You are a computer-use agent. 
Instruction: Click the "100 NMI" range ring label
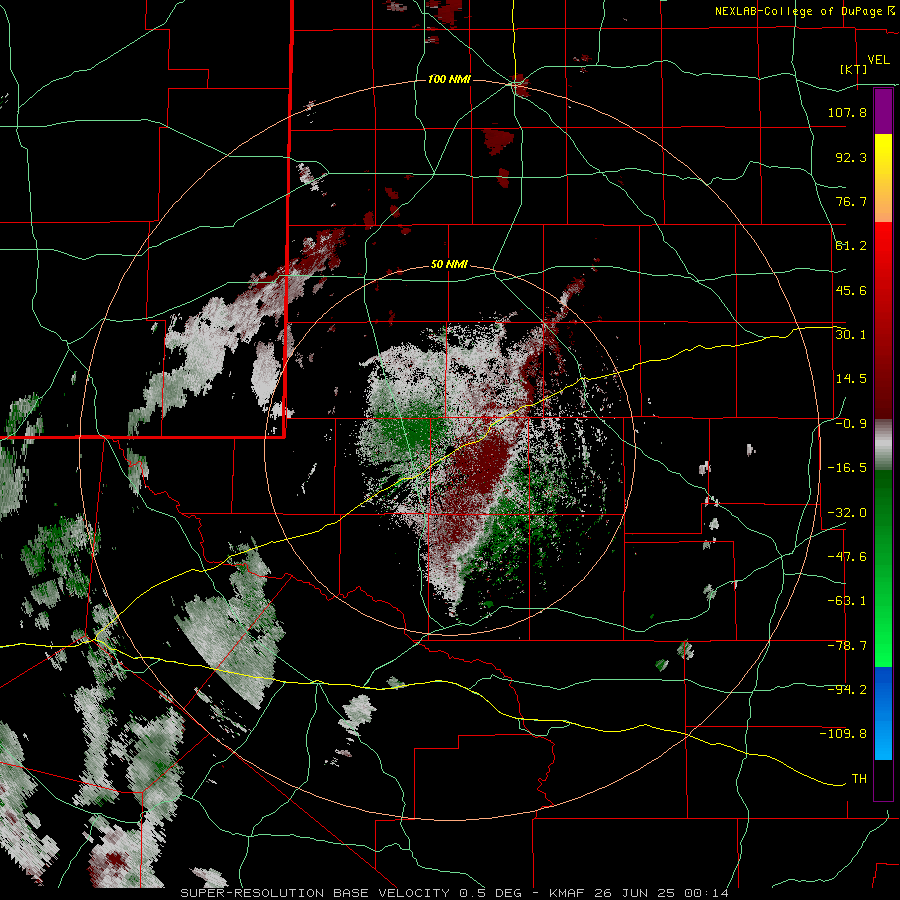[449, 79]
